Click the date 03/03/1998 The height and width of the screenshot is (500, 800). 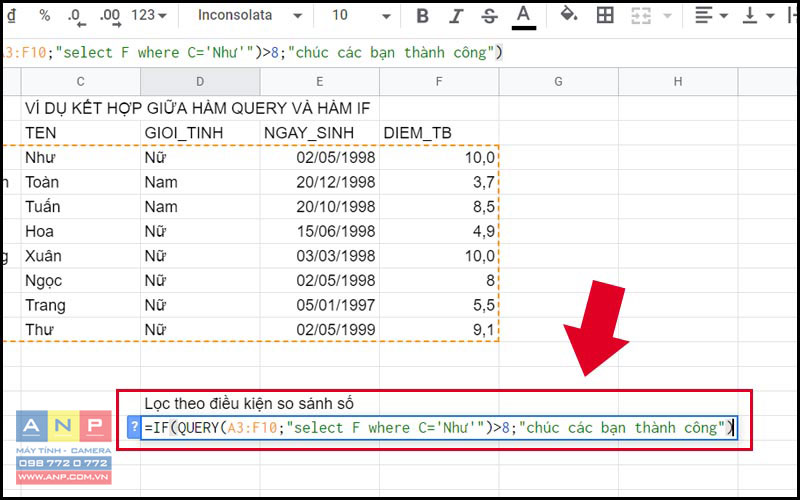coord(319,256)
